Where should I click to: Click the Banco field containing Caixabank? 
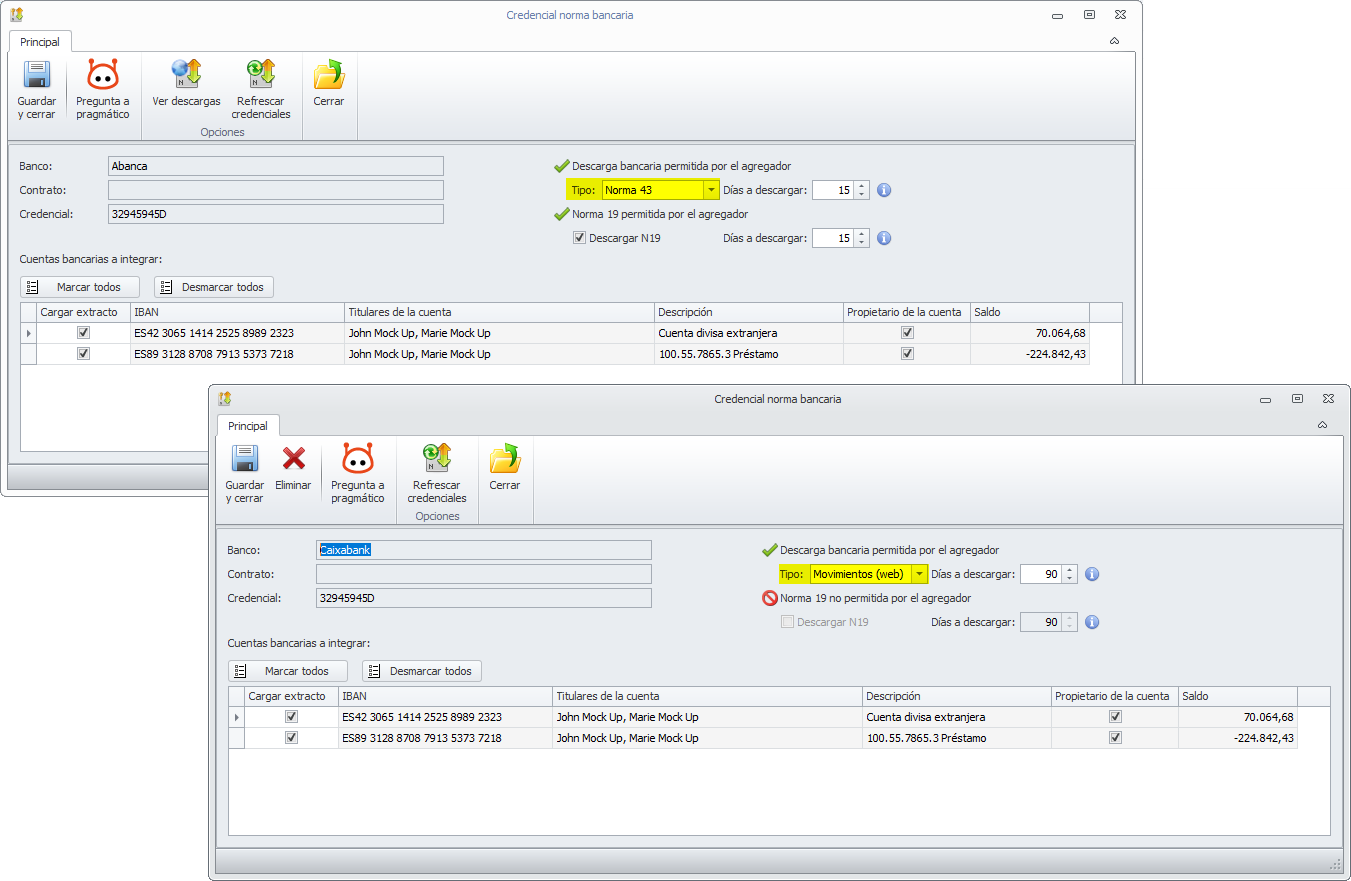(x=483, y=550)
